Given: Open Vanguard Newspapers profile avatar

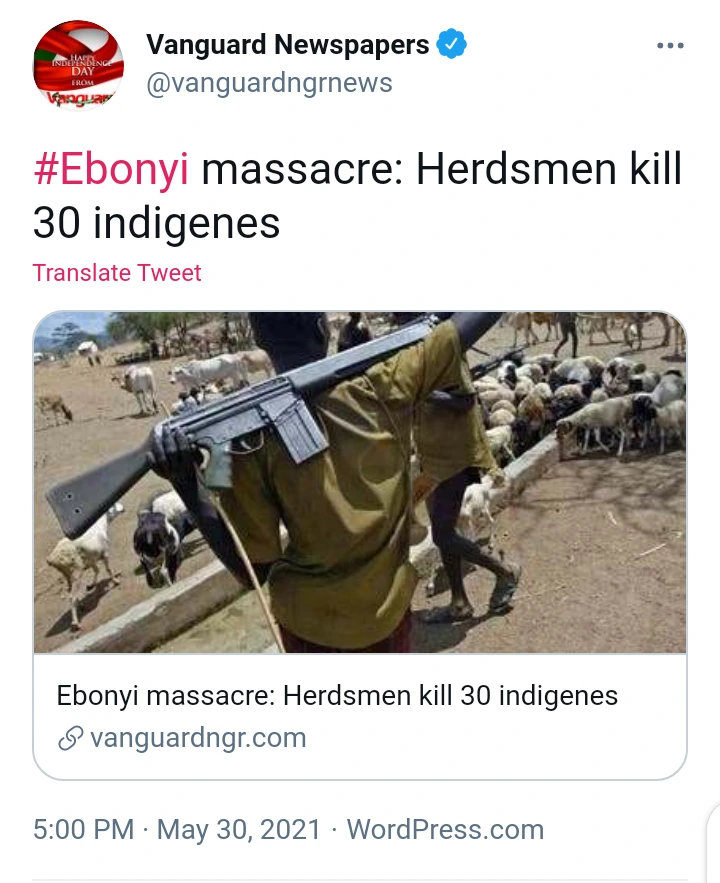Looking at the screenshot, I should [78, 64].
